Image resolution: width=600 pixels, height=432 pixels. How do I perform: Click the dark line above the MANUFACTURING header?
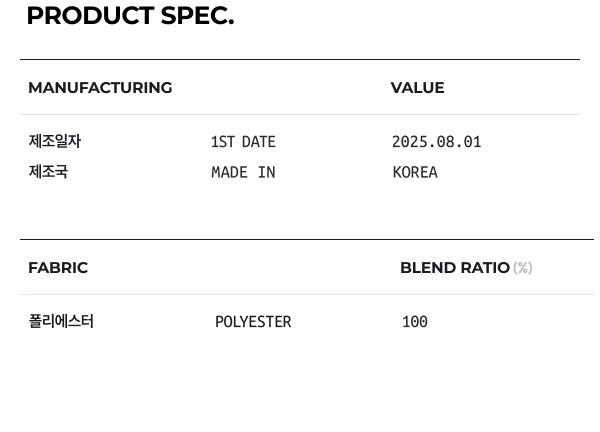[x=300, y=60]
